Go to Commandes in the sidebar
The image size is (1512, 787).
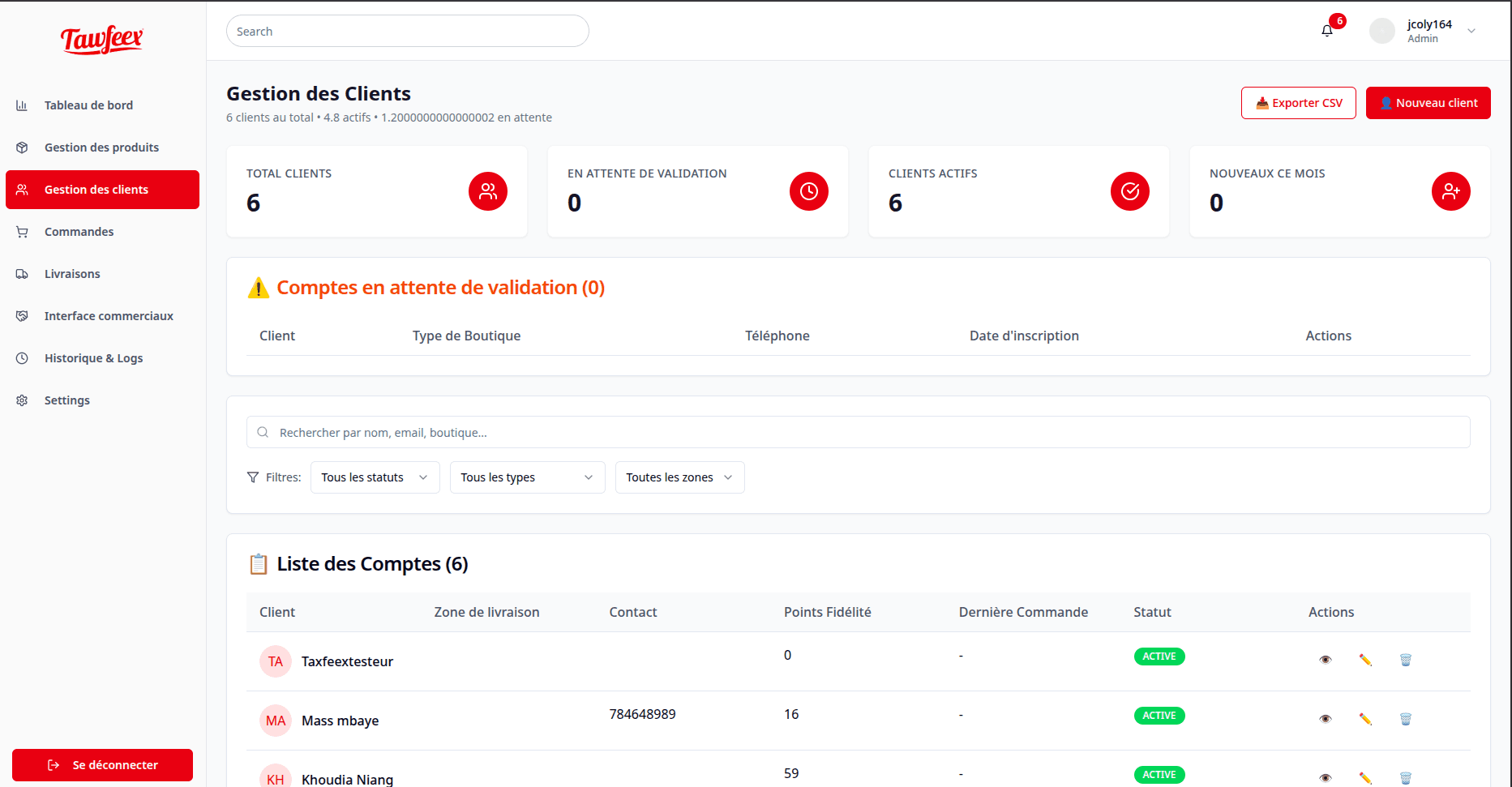coord(79,232)
